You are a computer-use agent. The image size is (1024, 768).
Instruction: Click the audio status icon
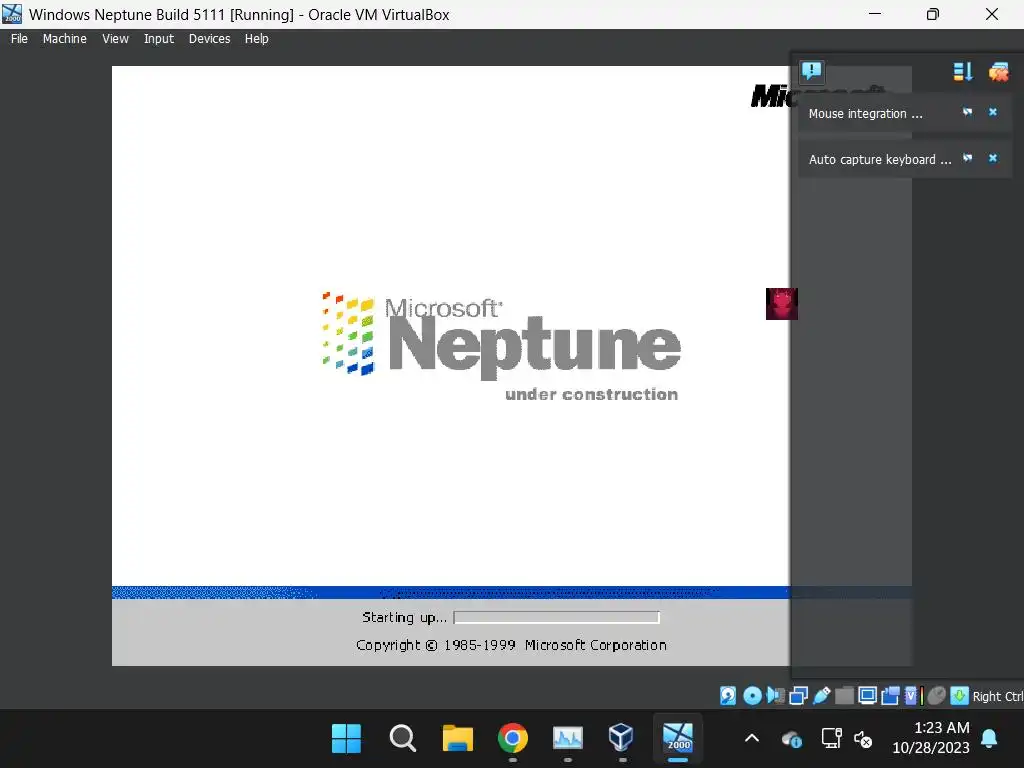pos(775,696)
